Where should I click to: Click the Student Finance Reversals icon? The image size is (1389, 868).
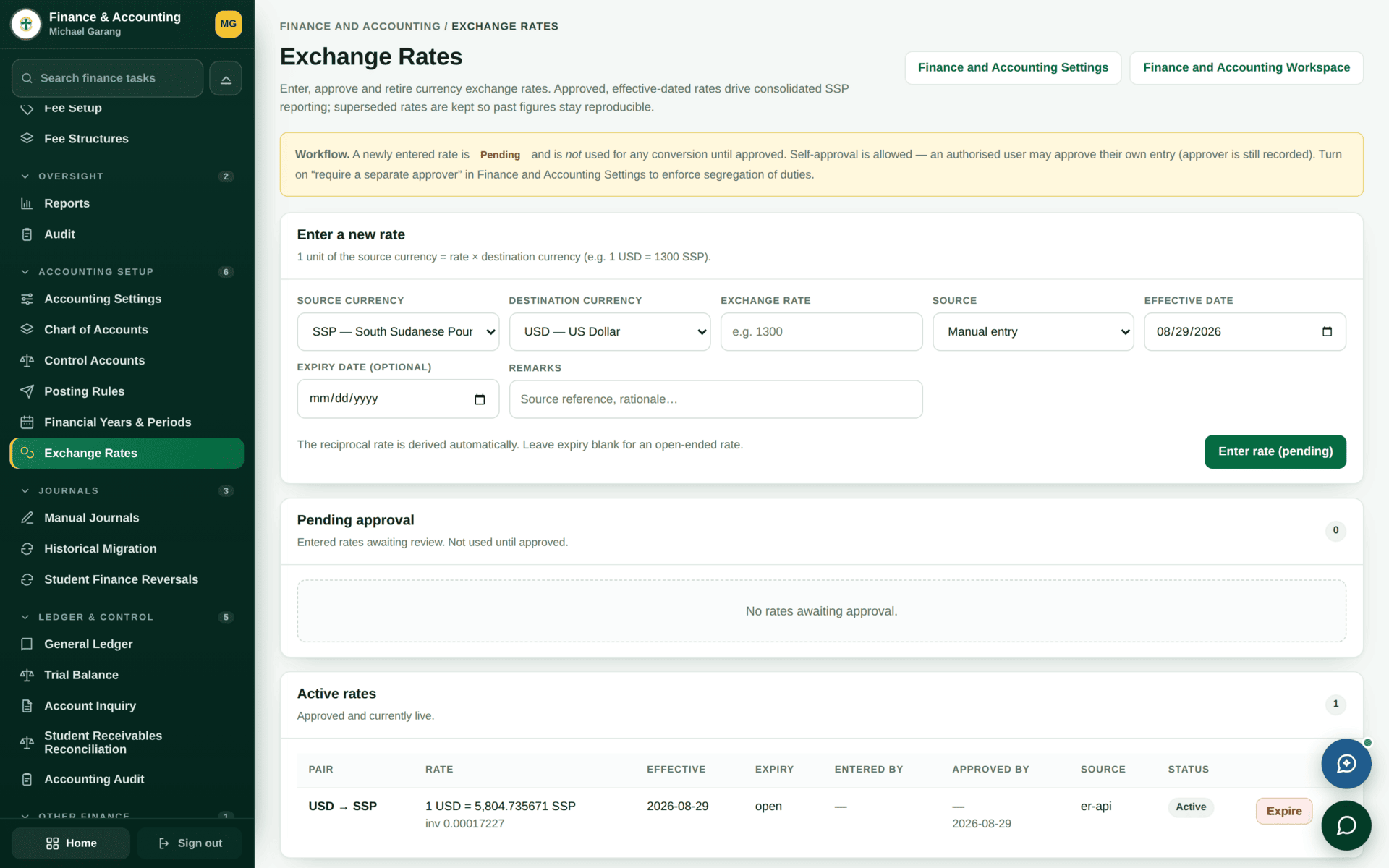[27, 579]
